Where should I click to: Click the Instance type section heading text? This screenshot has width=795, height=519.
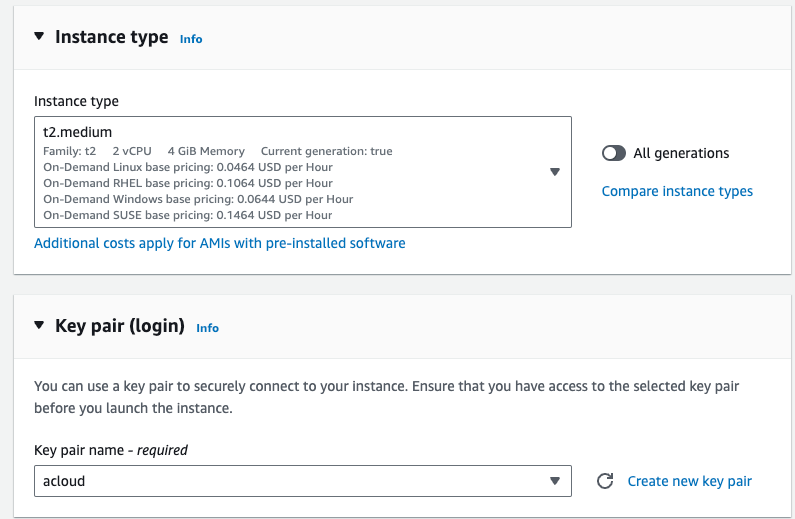pyautogui.click(x=111, y=37)
